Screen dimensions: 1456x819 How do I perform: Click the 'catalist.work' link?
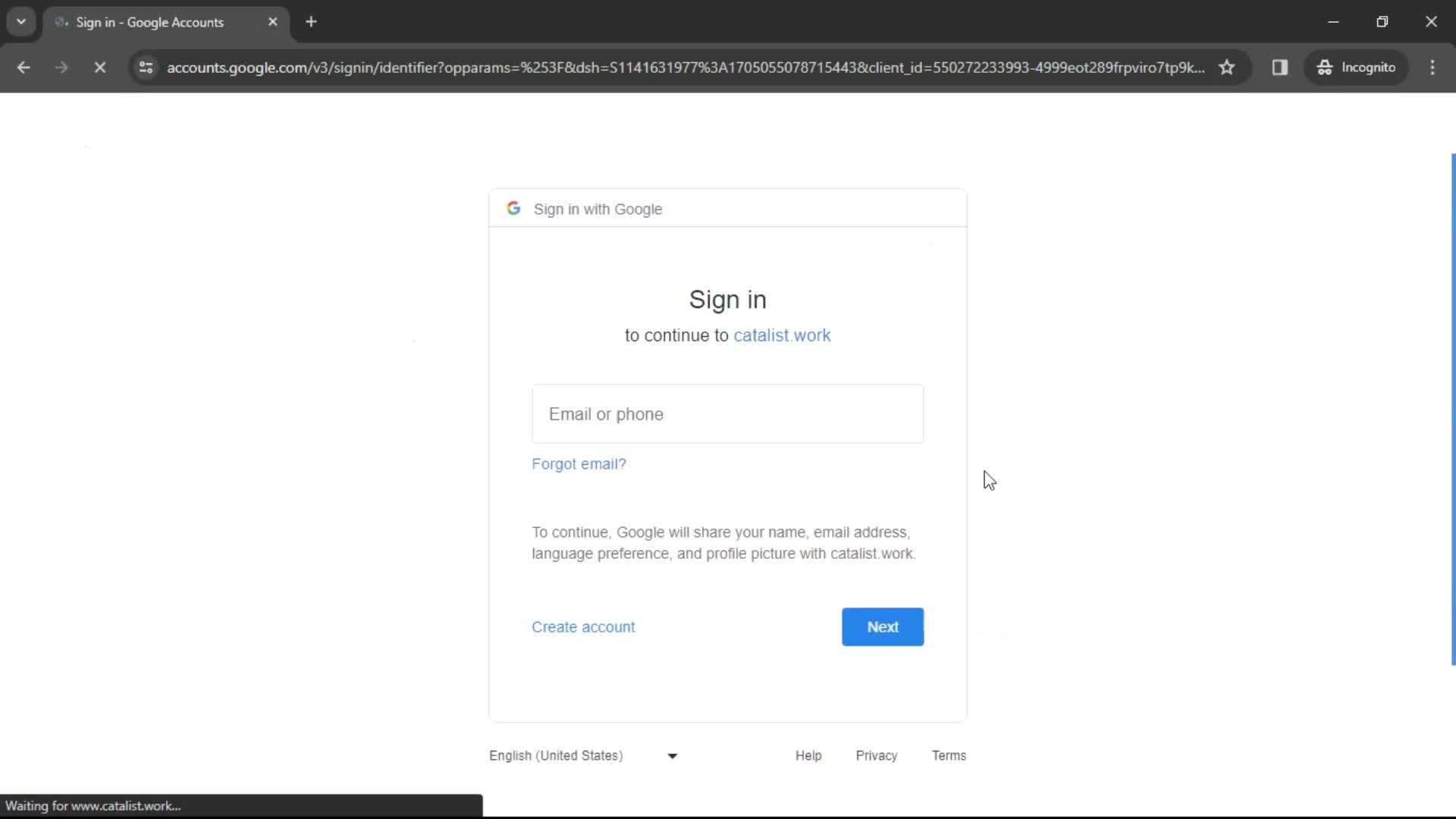click(783, 335)
